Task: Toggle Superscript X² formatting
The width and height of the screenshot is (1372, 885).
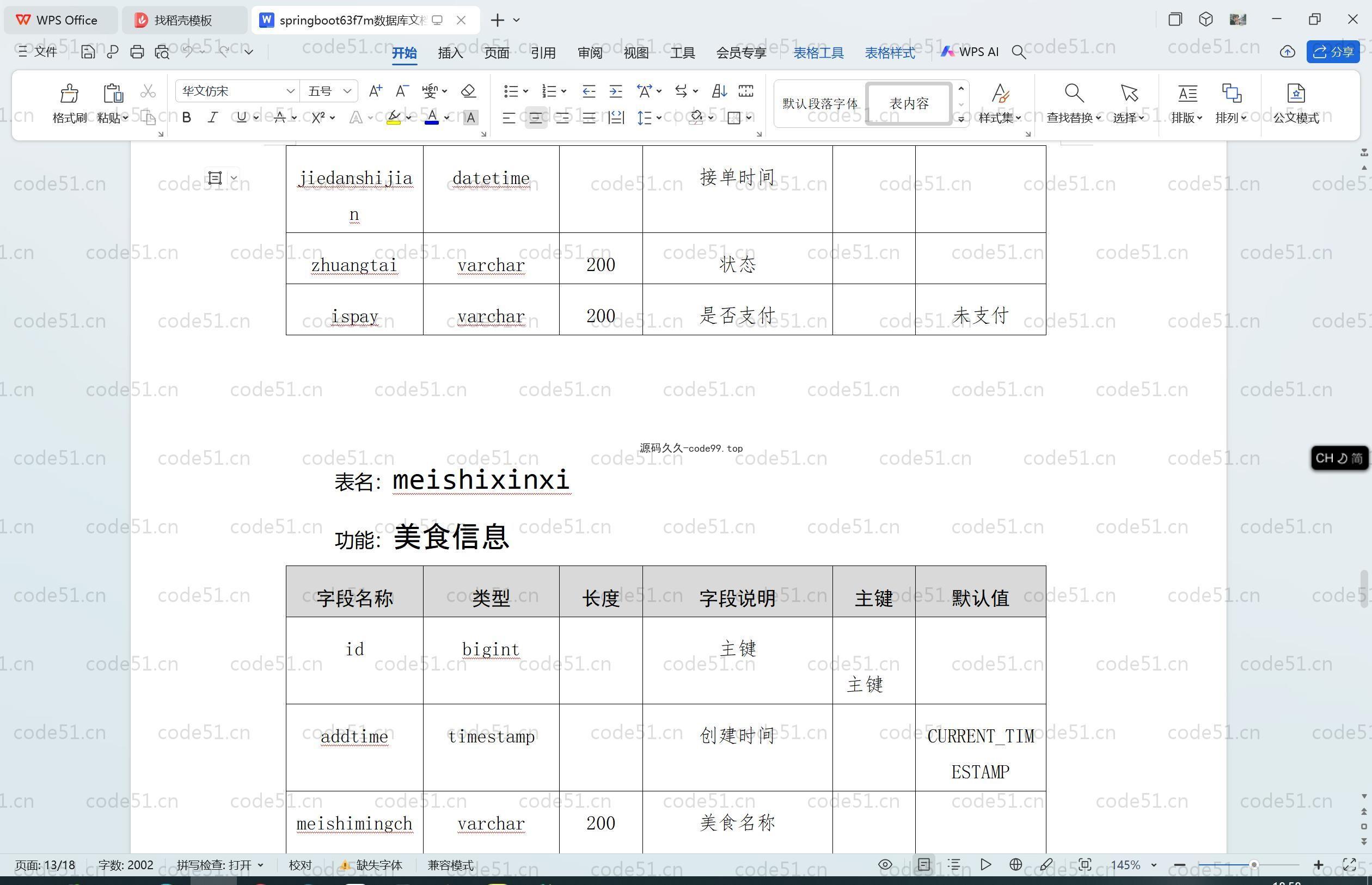Action: point(318,117)
